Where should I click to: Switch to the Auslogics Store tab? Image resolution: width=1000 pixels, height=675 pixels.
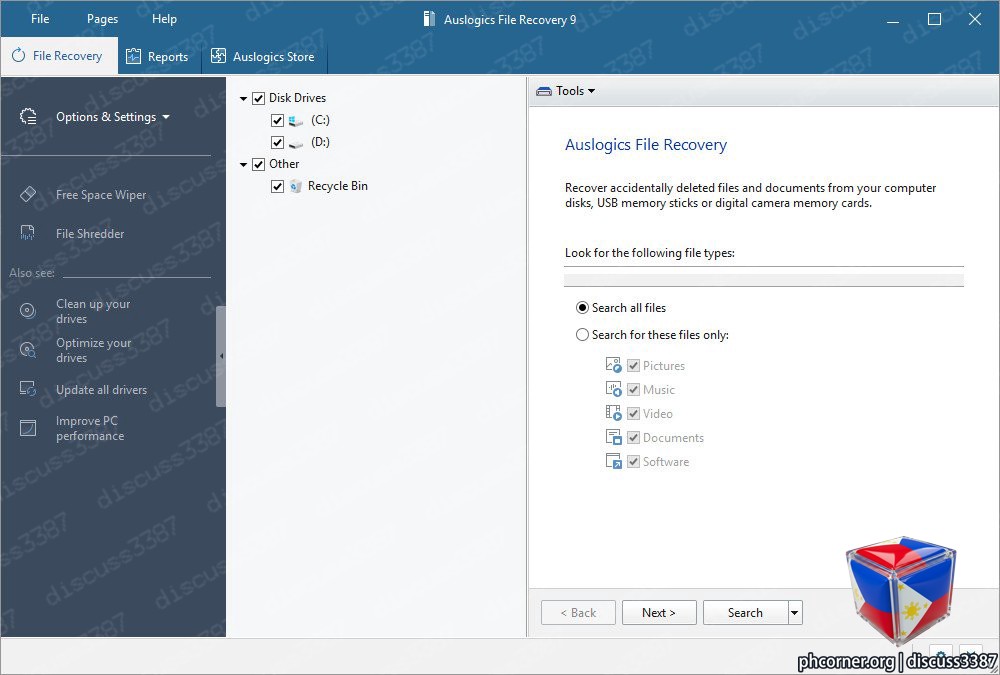point(264,56)
